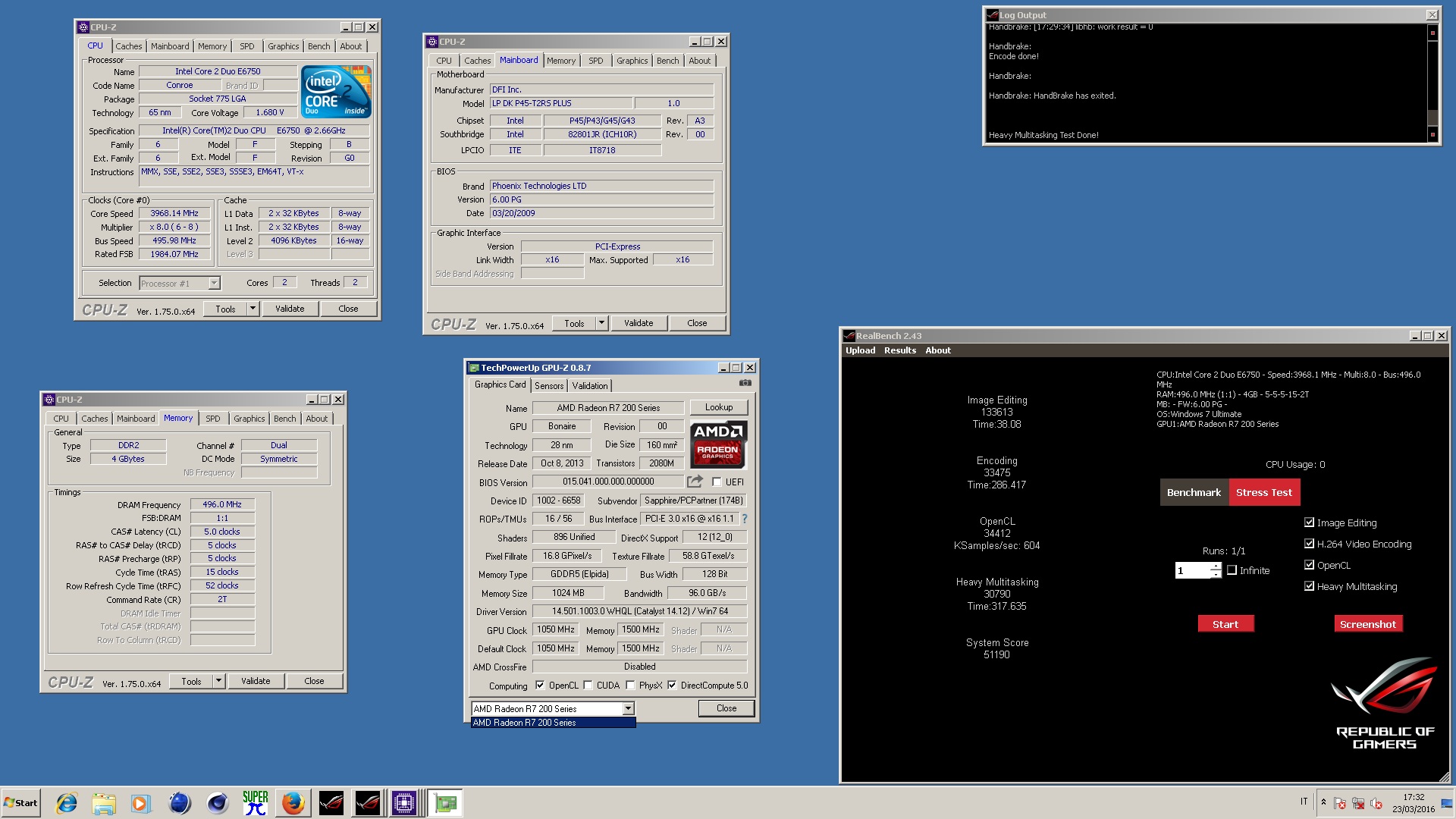Image resolution: width=1456 pixels, height=819 pixels.
Task: Launch Super PI from the taskbar
Action: (x=256, y=803)
